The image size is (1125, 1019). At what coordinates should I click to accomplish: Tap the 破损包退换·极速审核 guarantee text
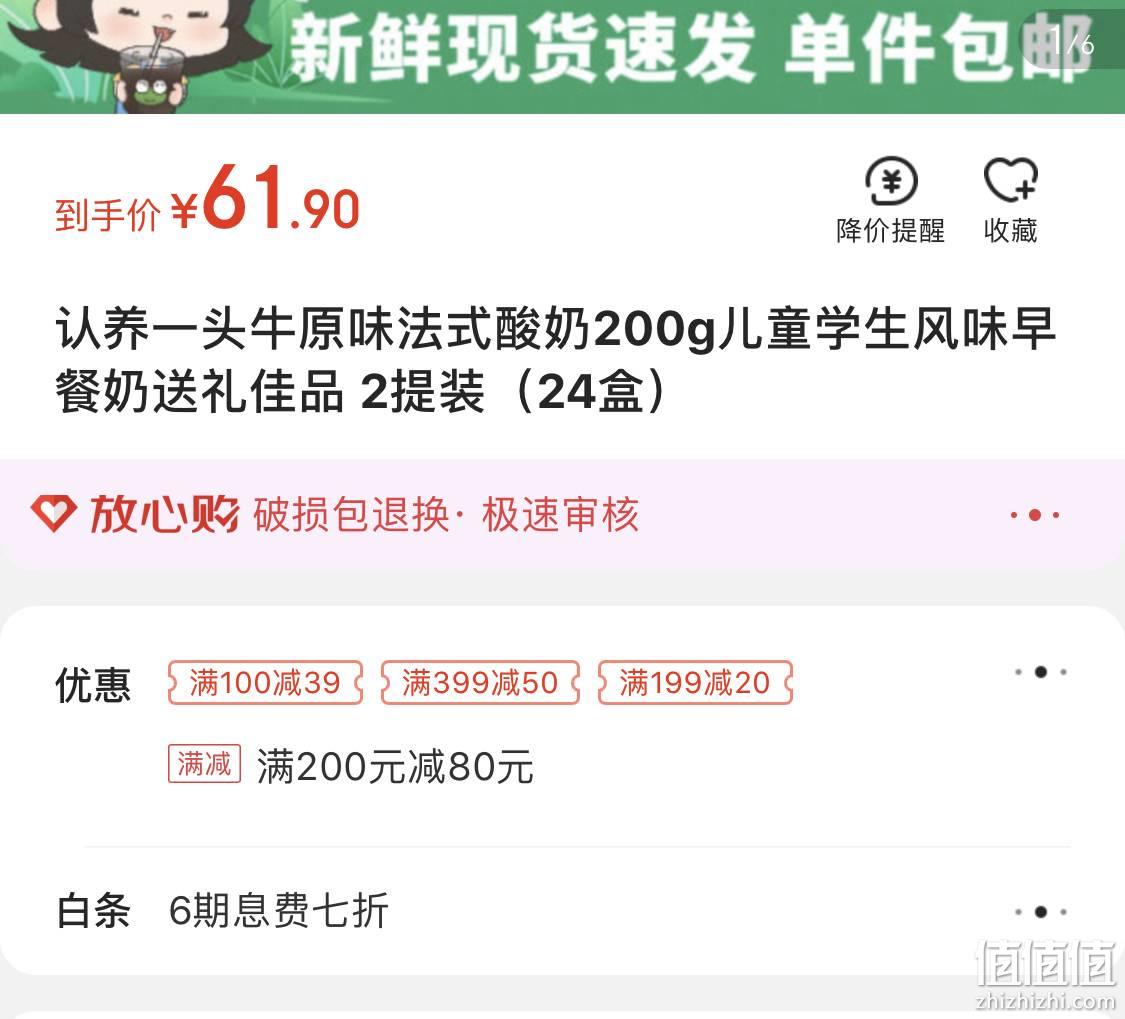(446, 515)
